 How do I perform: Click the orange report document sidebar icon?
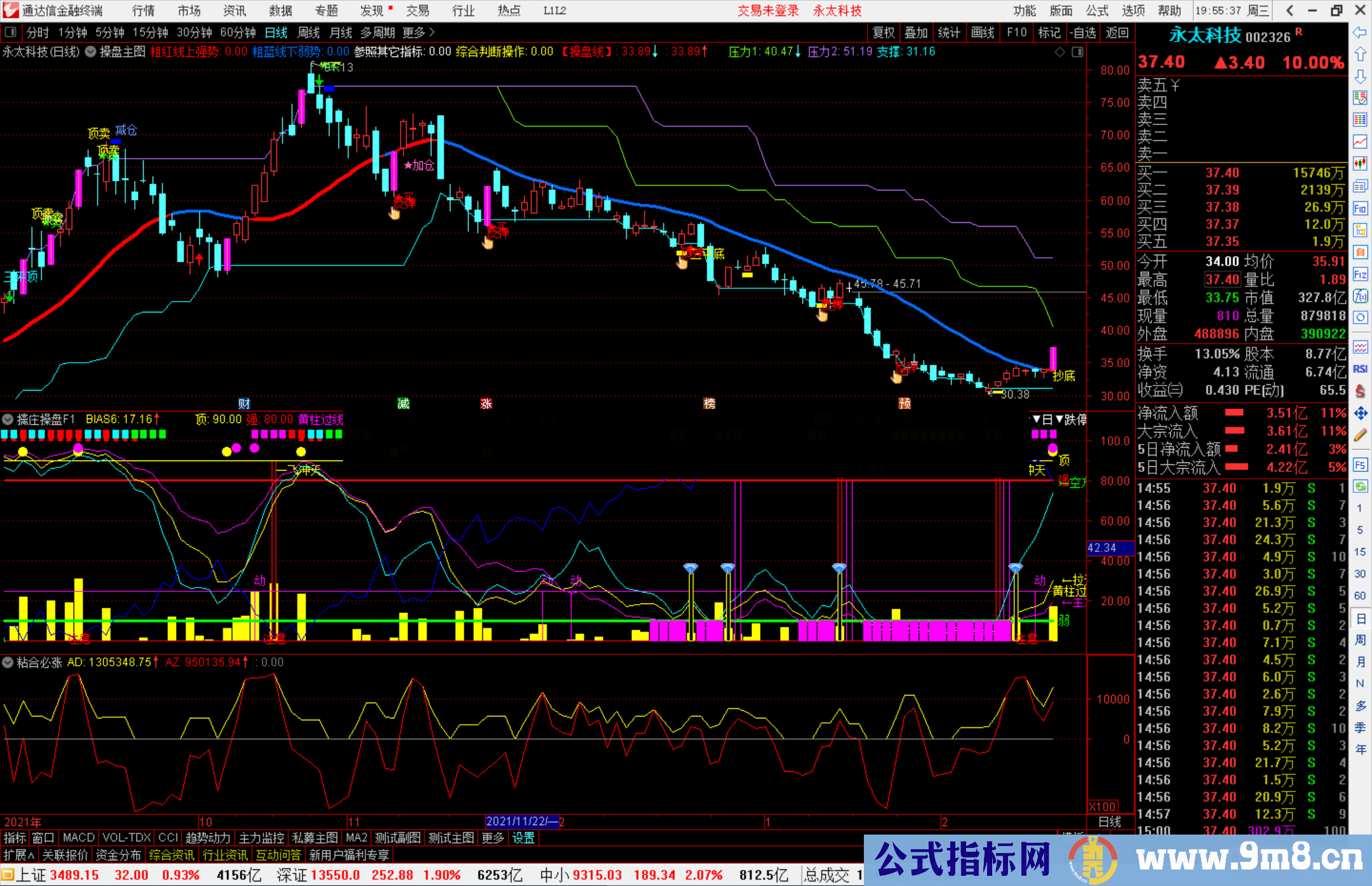click(1360, 252)
